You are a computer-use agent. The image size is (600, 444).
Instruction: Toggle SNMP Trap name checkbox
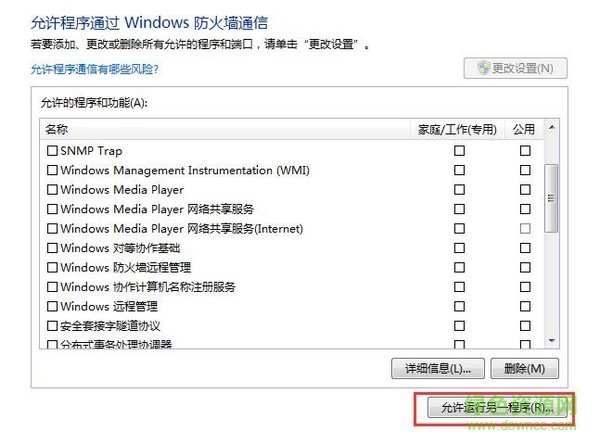[x=52, y=150]
